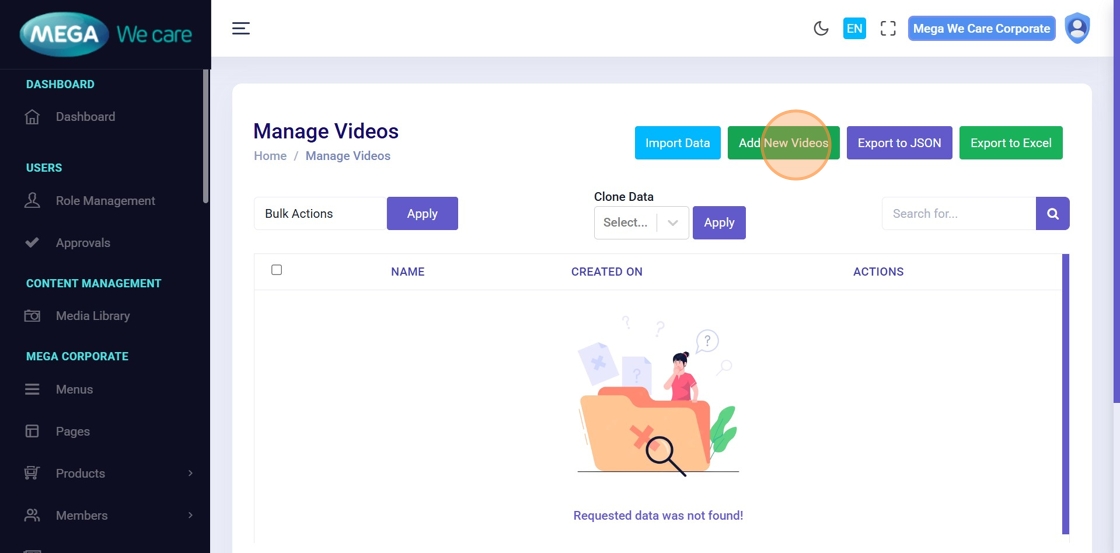Viewport: 1120px width, 553px height.
Task: Click the Products cart icon
Action: click(x=32, y=474)
